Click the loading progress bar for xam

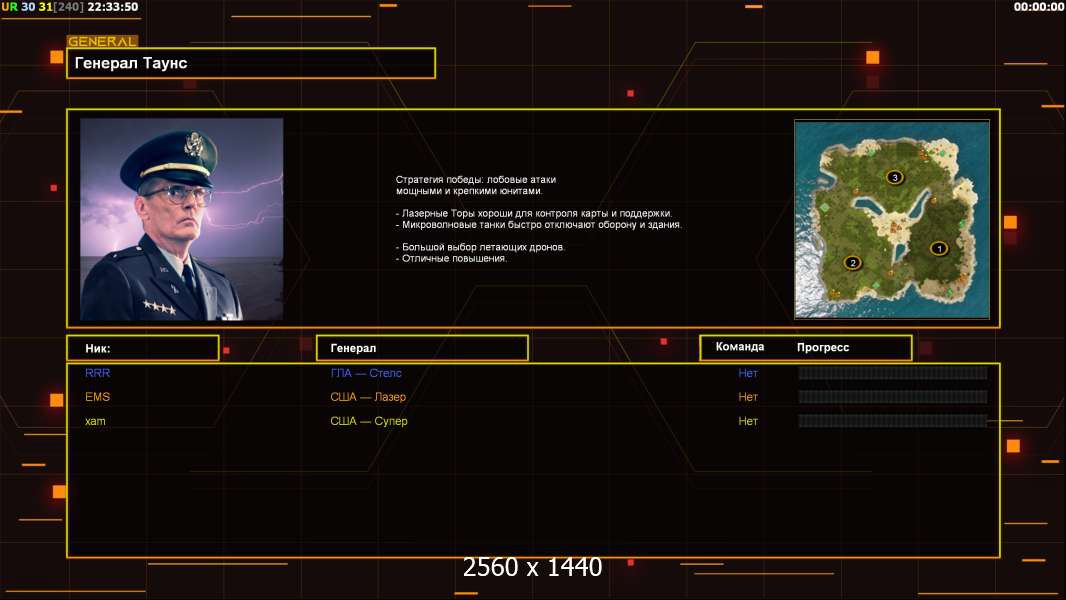point(893,421)
